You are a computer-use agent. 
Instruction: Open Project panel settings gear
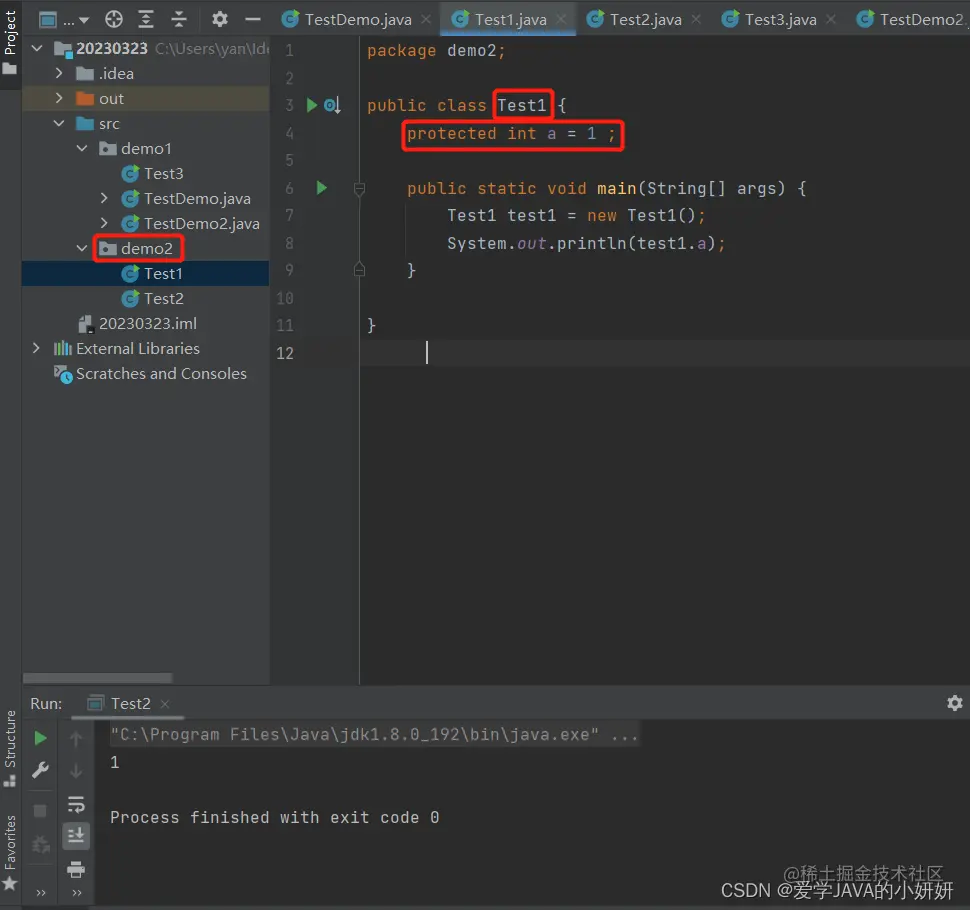coord(220,20)
